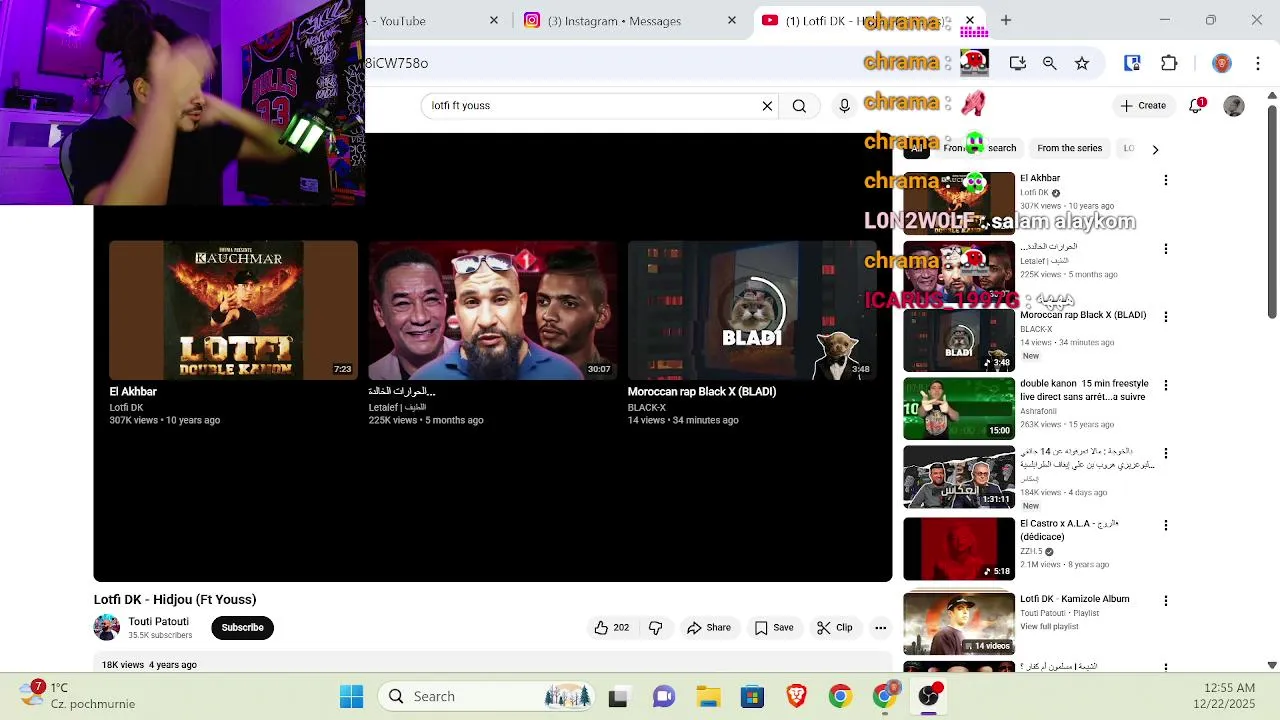Launch Brave browser from taskbar

796,697
